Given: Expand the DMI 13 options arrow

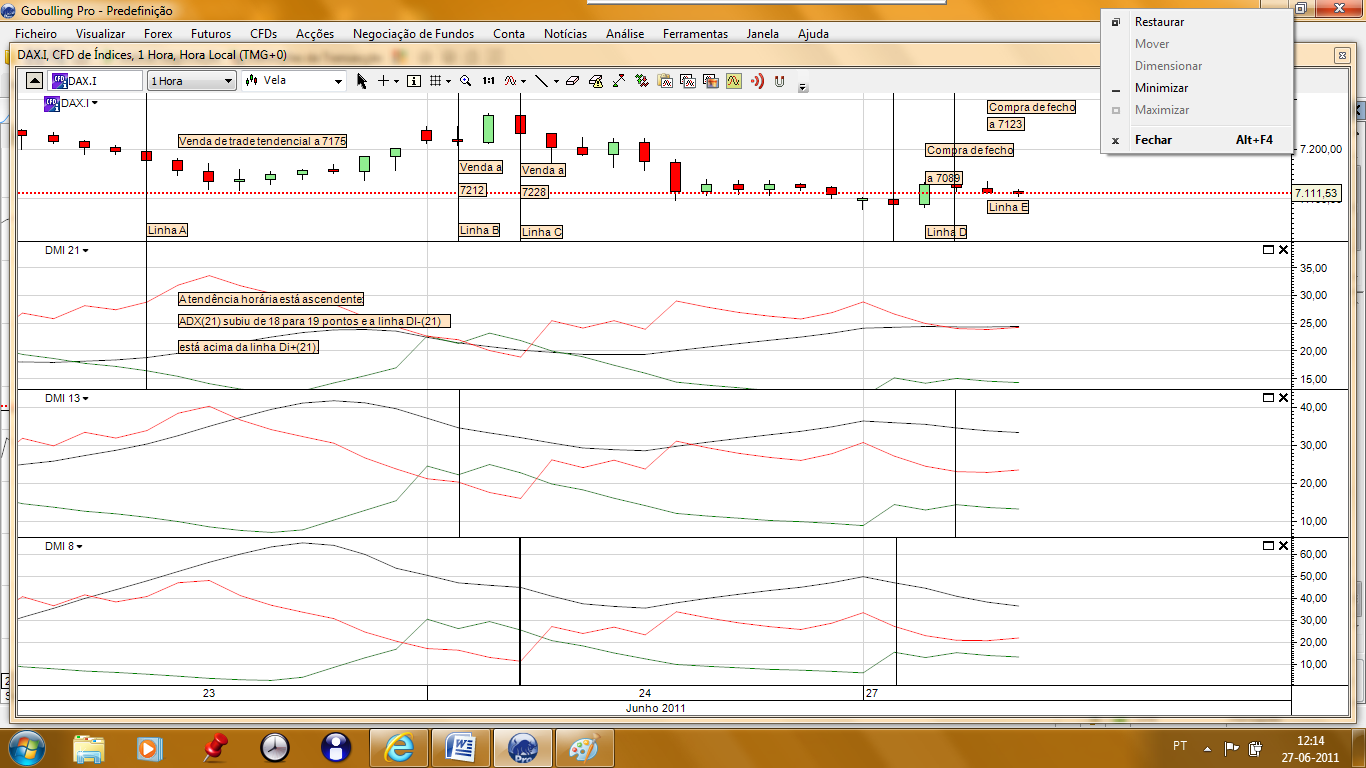Looking at the screenshot, I should pos(85,399).
